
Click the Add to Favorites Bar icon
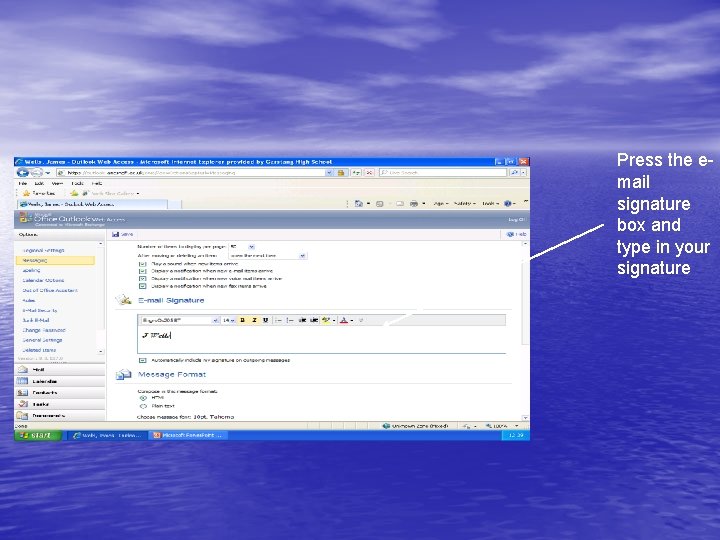coord(74,193)
